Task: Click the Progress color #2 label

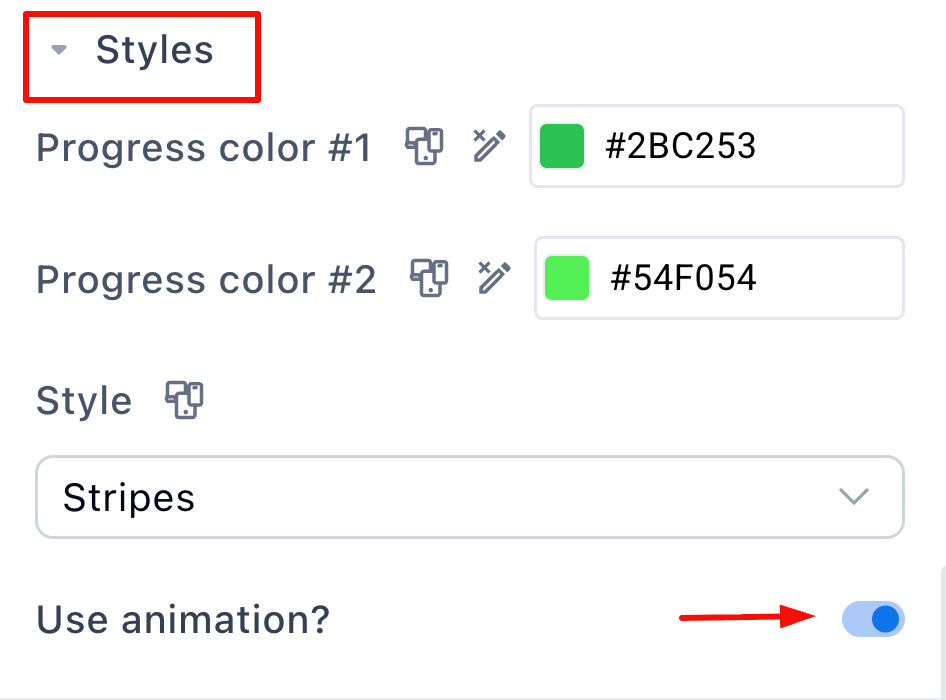Action: pyautogui.click(x=206, y=280)
